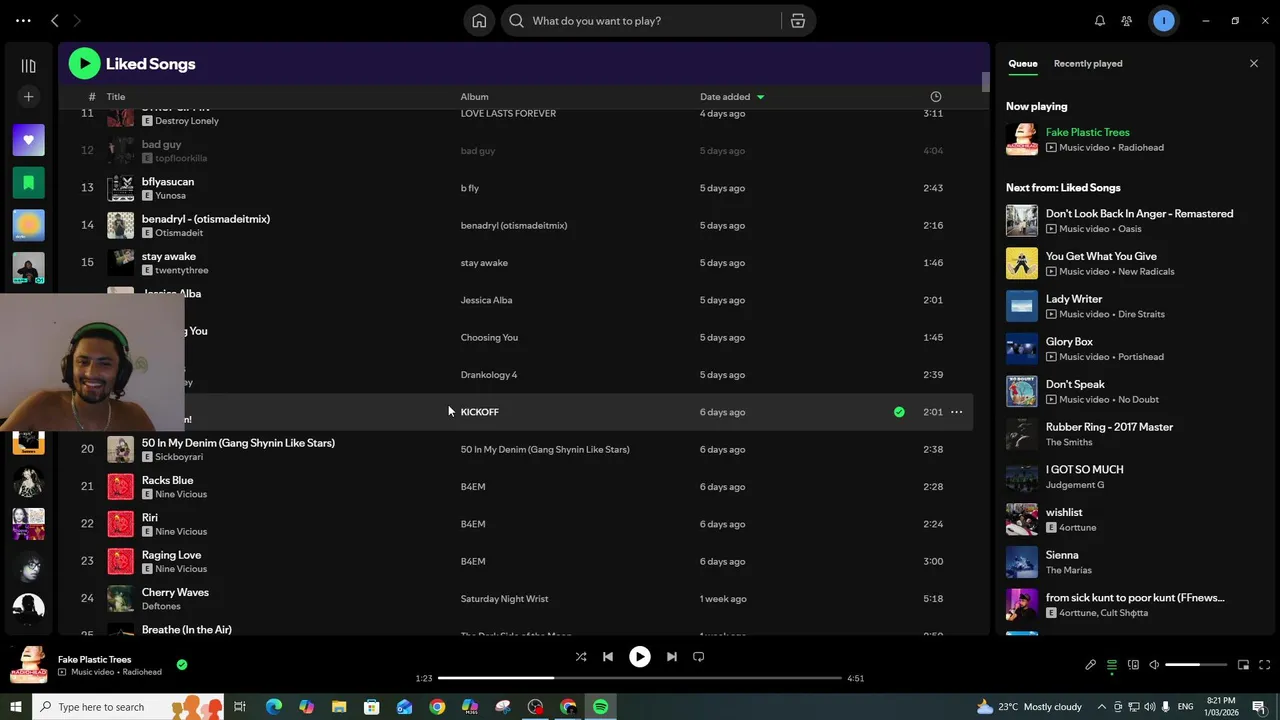The image size is (1280, 720).
Task: Click now playing Fake Plastic Trees cover in queue
Action: [1022, 139]
